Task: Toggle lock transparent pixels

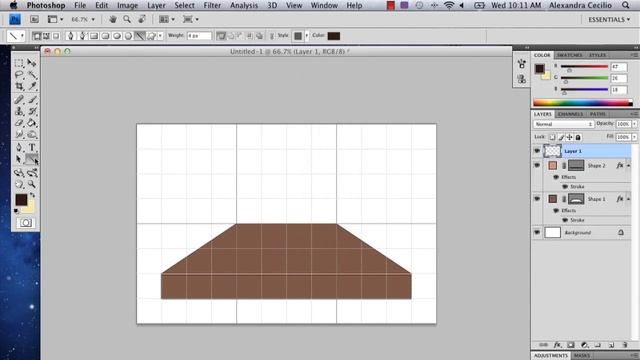Action: (x=552, y=138)
